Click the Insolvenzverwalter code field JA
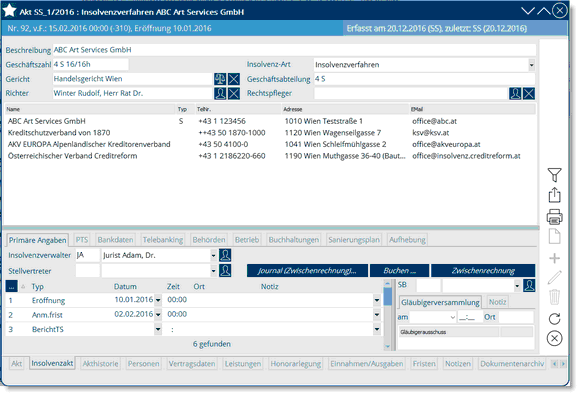578x394 pixels. click(x=87, y=255)
